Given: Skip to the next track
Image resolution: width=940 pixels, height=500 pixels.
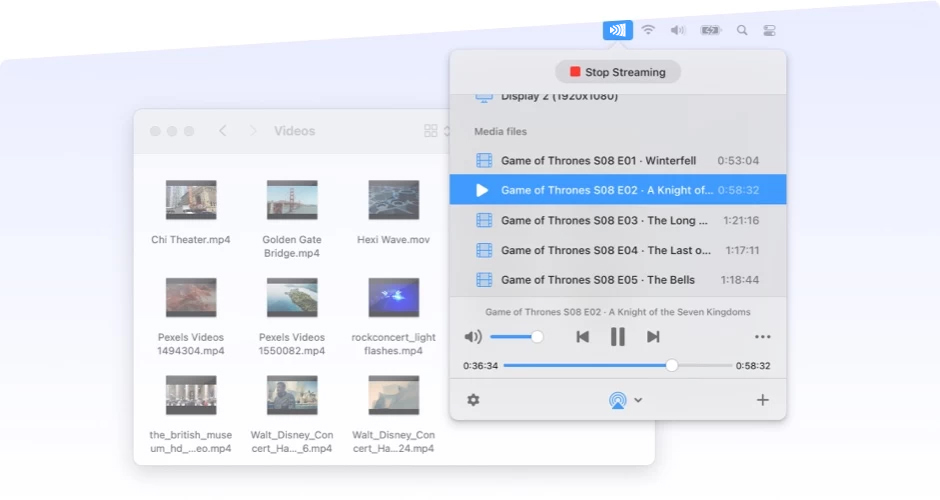Looking at the screenshot, I should tap(653, 337).
